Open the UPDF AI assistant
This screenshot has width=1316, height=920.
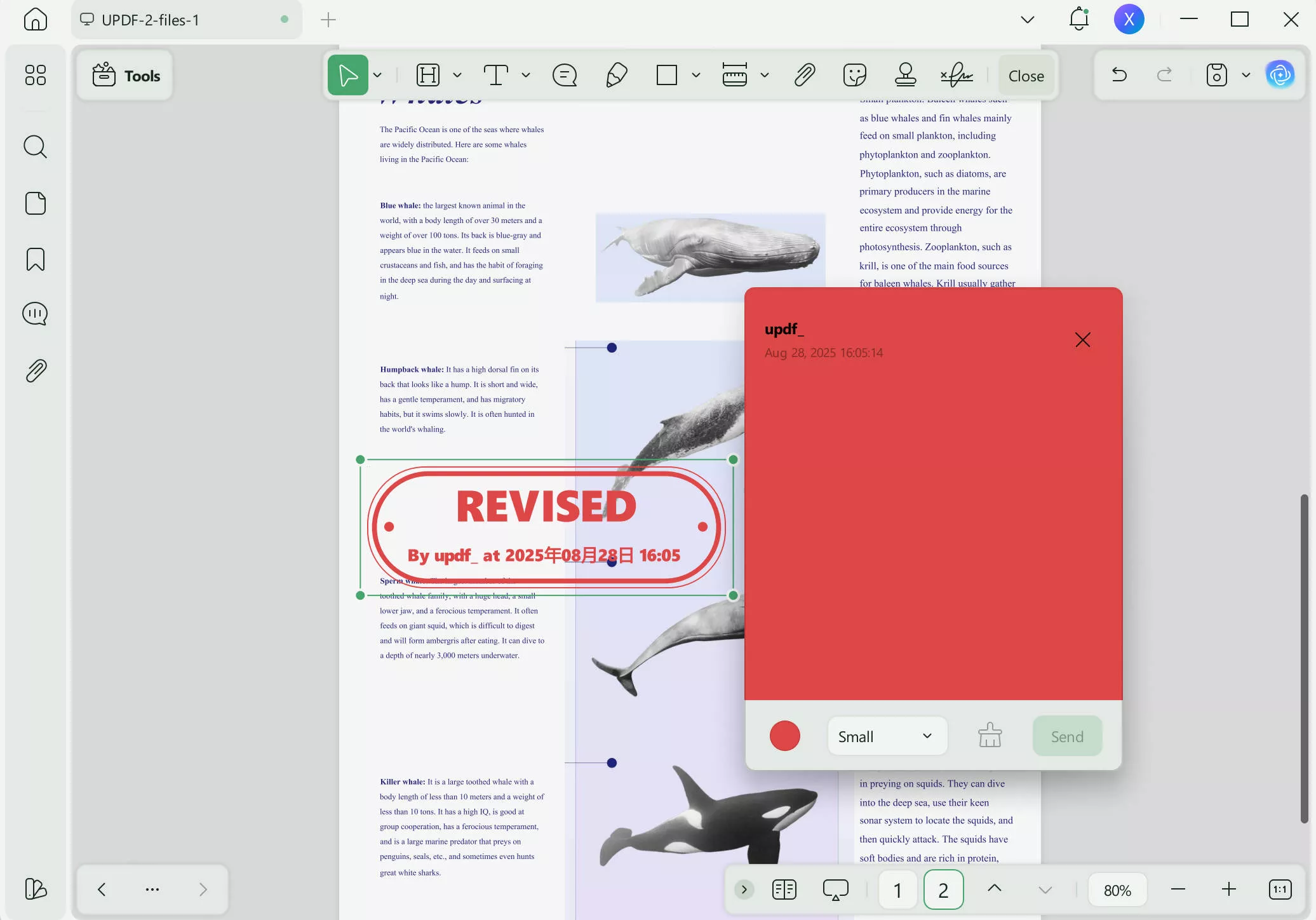1280,75
